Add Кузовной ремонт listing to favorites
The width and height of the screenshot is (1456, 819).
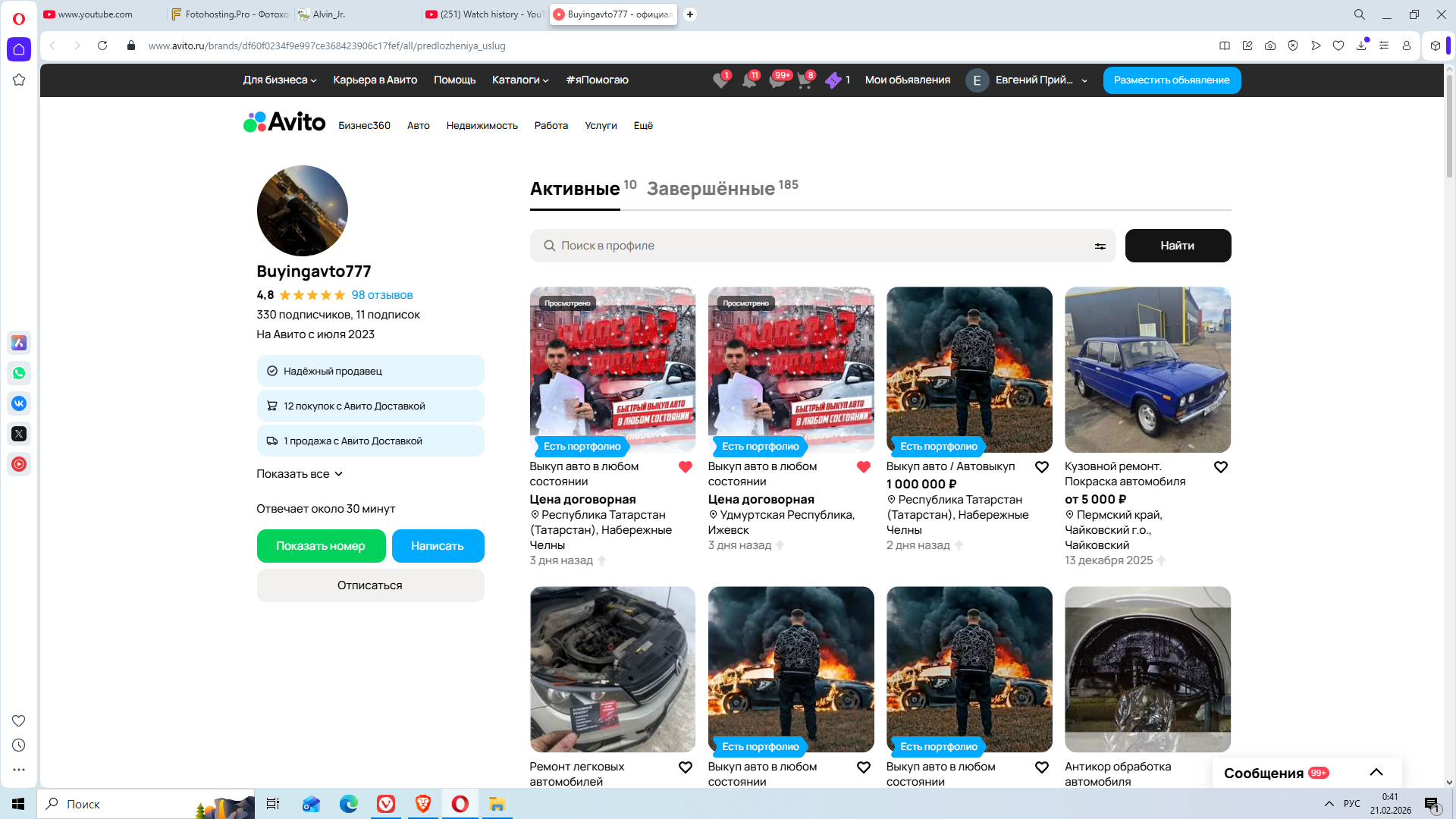[1220, 467]
